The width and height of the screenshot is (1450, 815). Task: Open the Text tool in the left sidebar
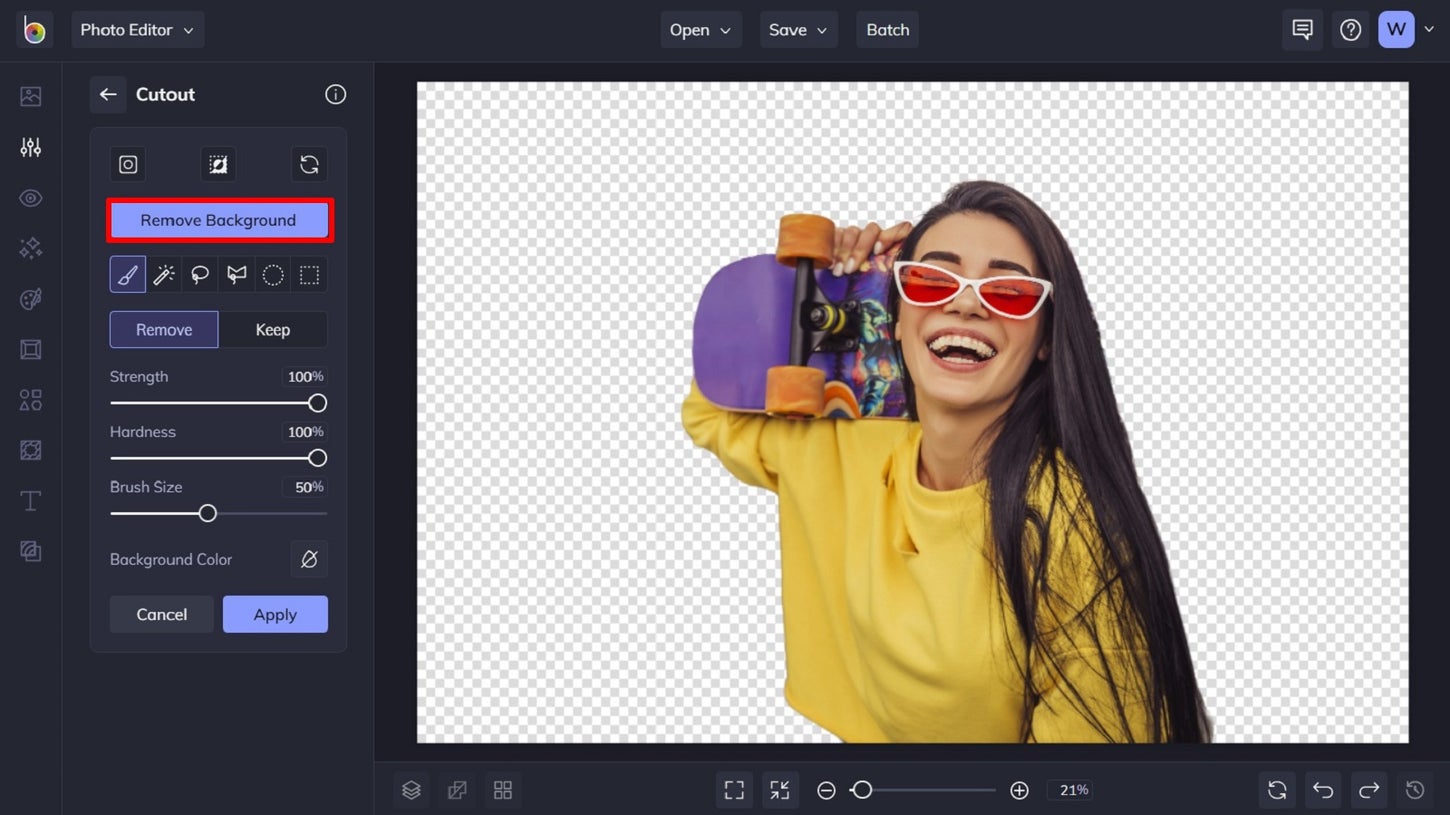click(x=30, y=500)
